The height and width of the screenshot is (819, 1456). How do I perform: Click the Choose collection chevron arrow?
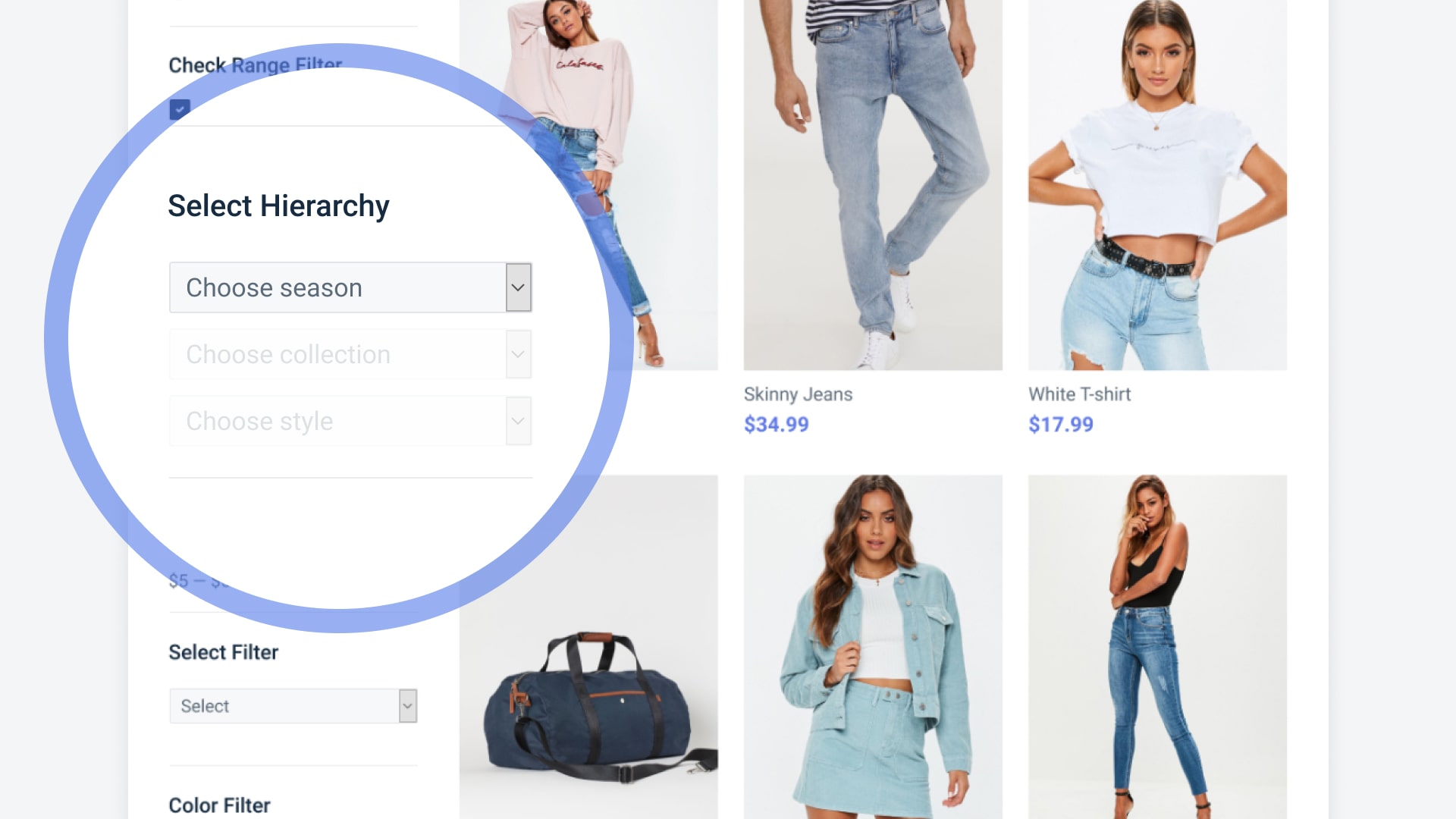519,354
